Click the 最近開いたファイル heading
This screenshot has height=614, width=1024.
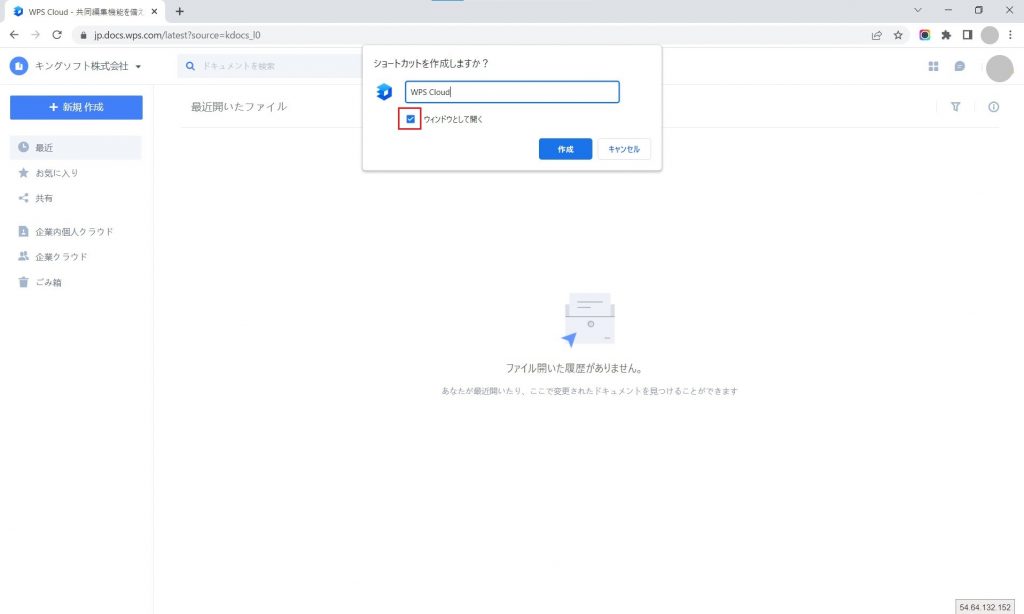click(239, 106)
